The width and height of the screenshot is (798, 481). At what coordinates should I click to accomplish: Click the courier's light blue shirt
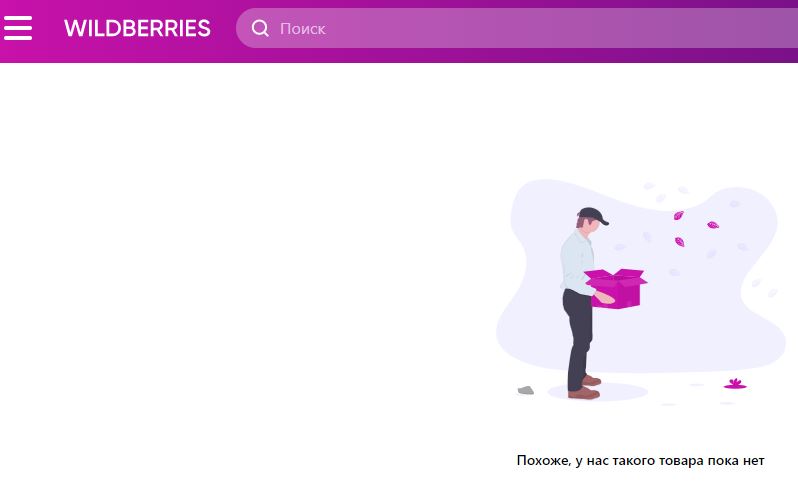click(x=577, y=262)
